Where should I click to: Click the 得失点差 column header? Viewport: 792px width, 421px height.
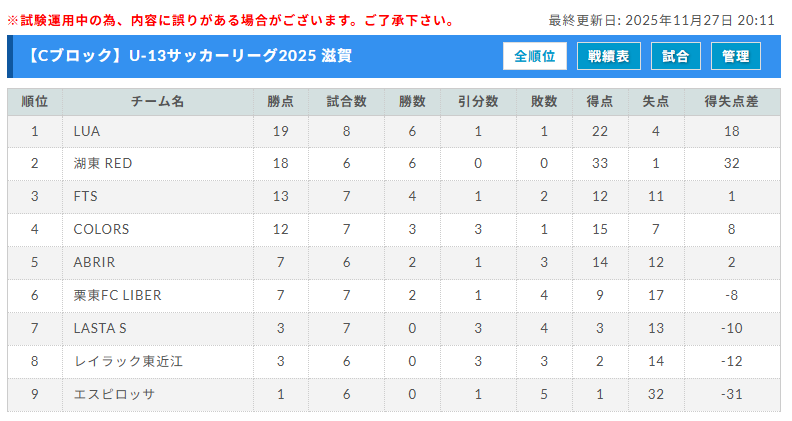point(732,102)
